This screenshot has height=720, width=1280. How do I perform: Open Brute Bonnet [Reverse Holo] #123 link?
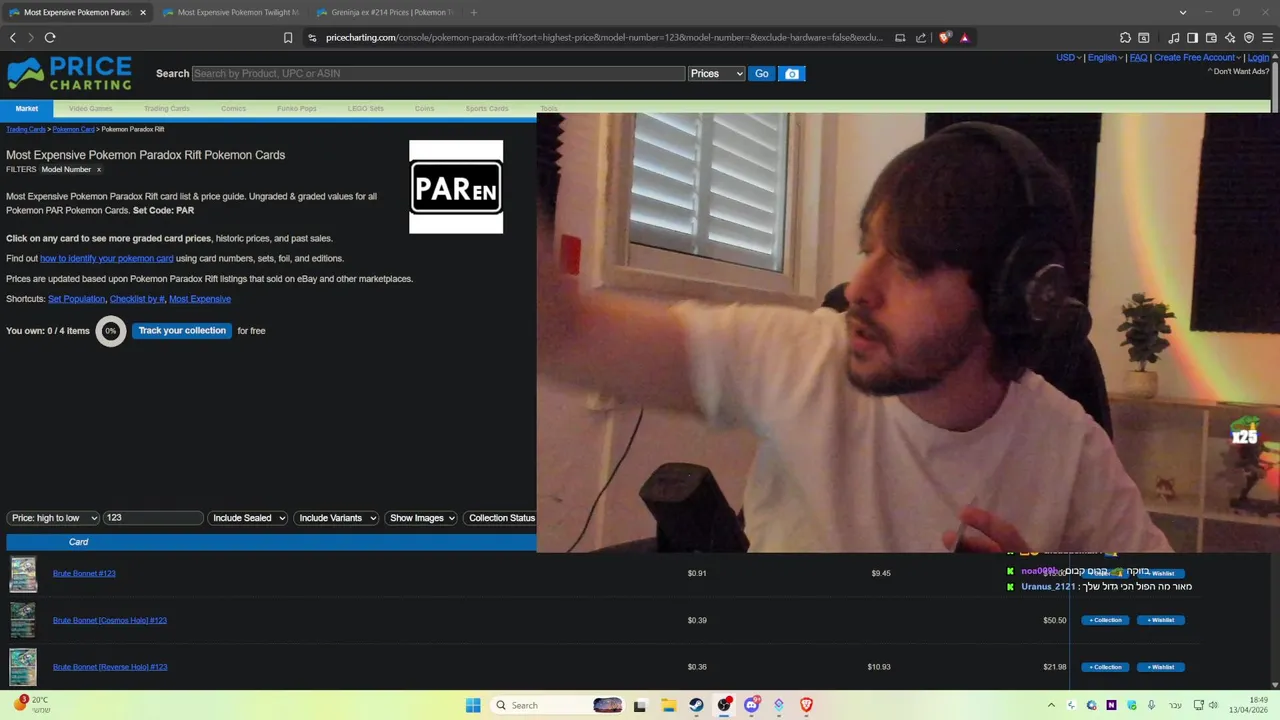(110, 667)
